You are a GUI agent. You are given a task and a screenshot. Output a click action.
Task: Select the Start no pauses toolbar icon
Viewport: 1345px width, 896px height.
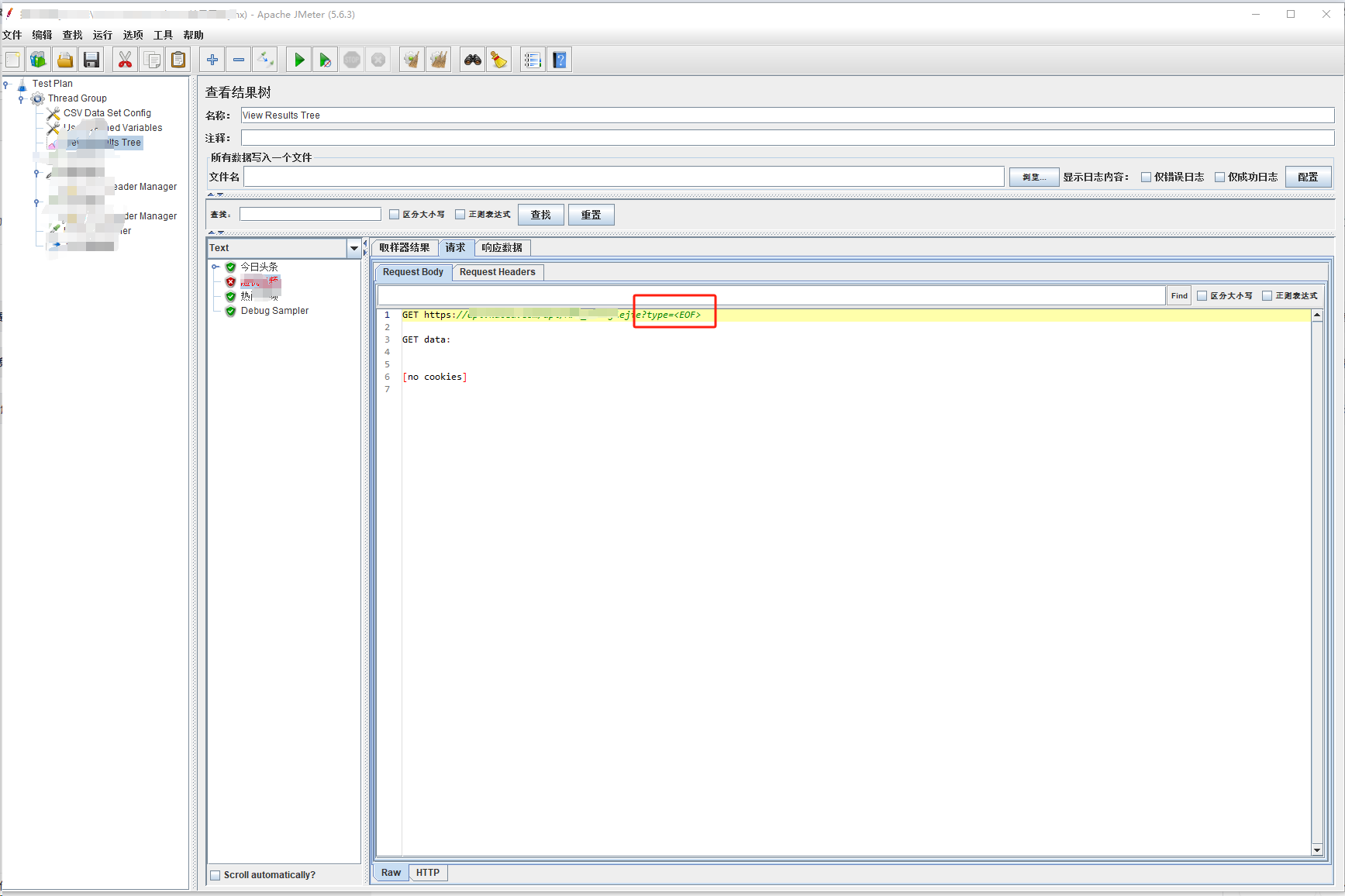[x=325, y=59]
